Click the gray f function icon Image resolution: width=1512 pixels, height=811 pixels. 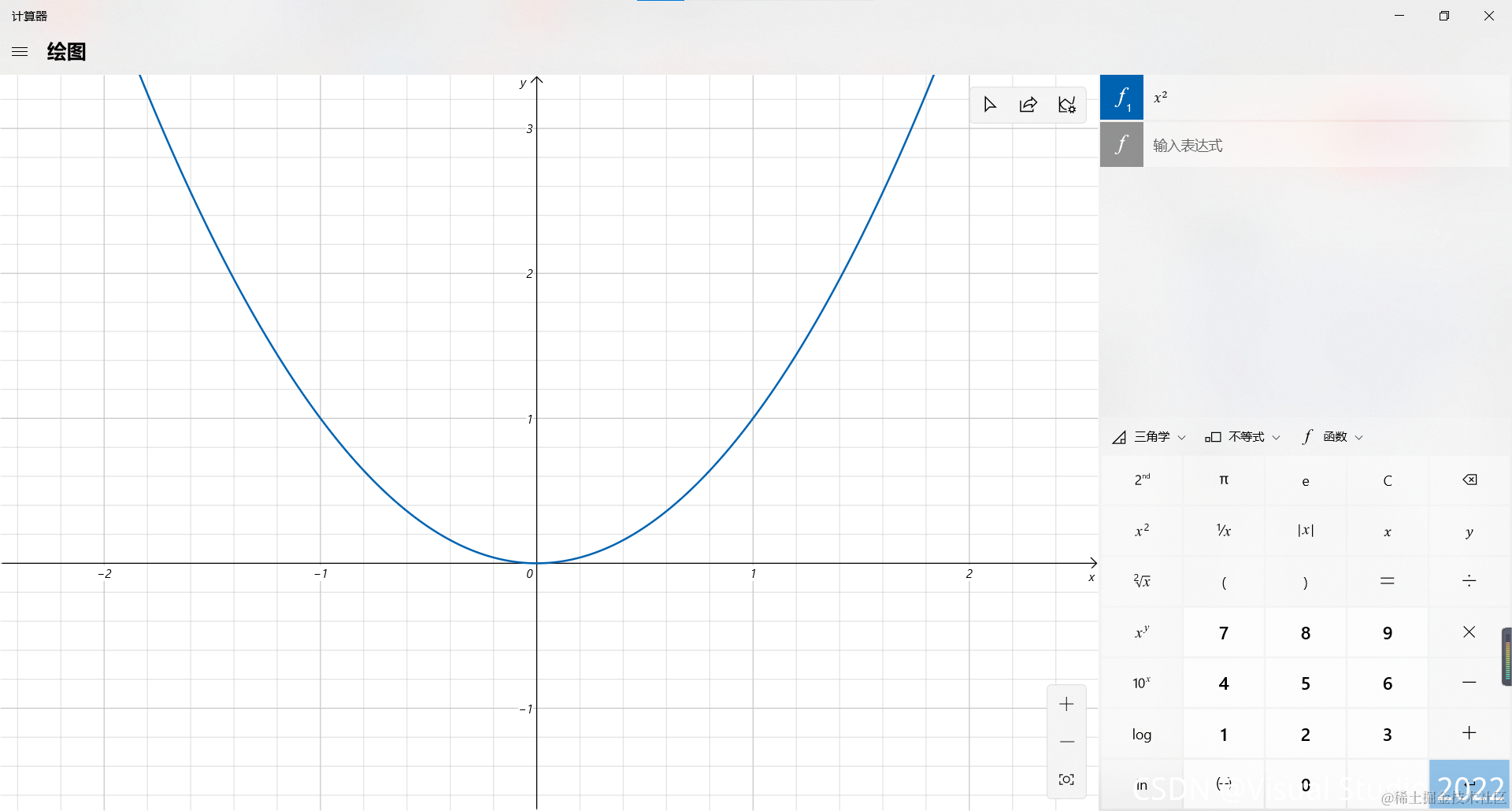point(1121,144)
